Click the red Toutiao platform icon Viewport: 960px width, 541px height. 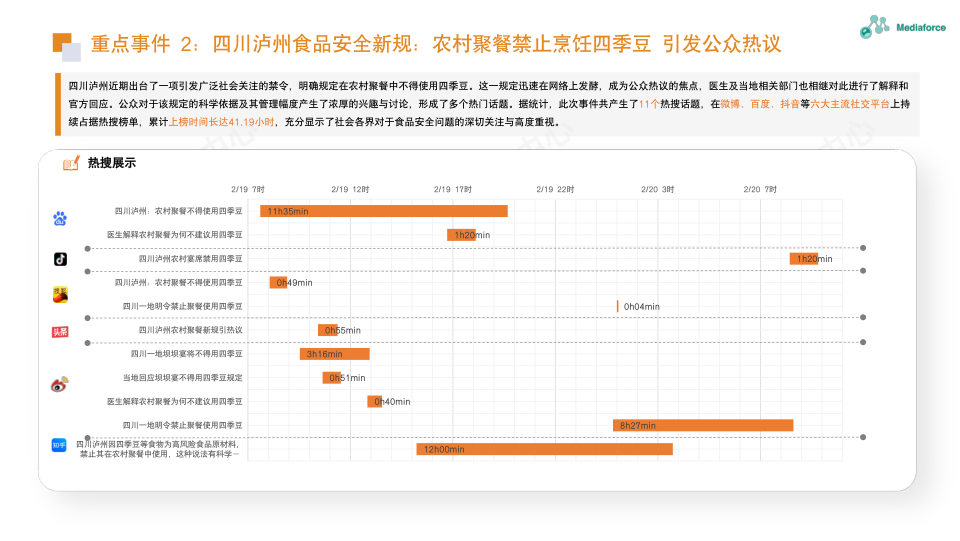pyautogui.click(x=60, y=332)
